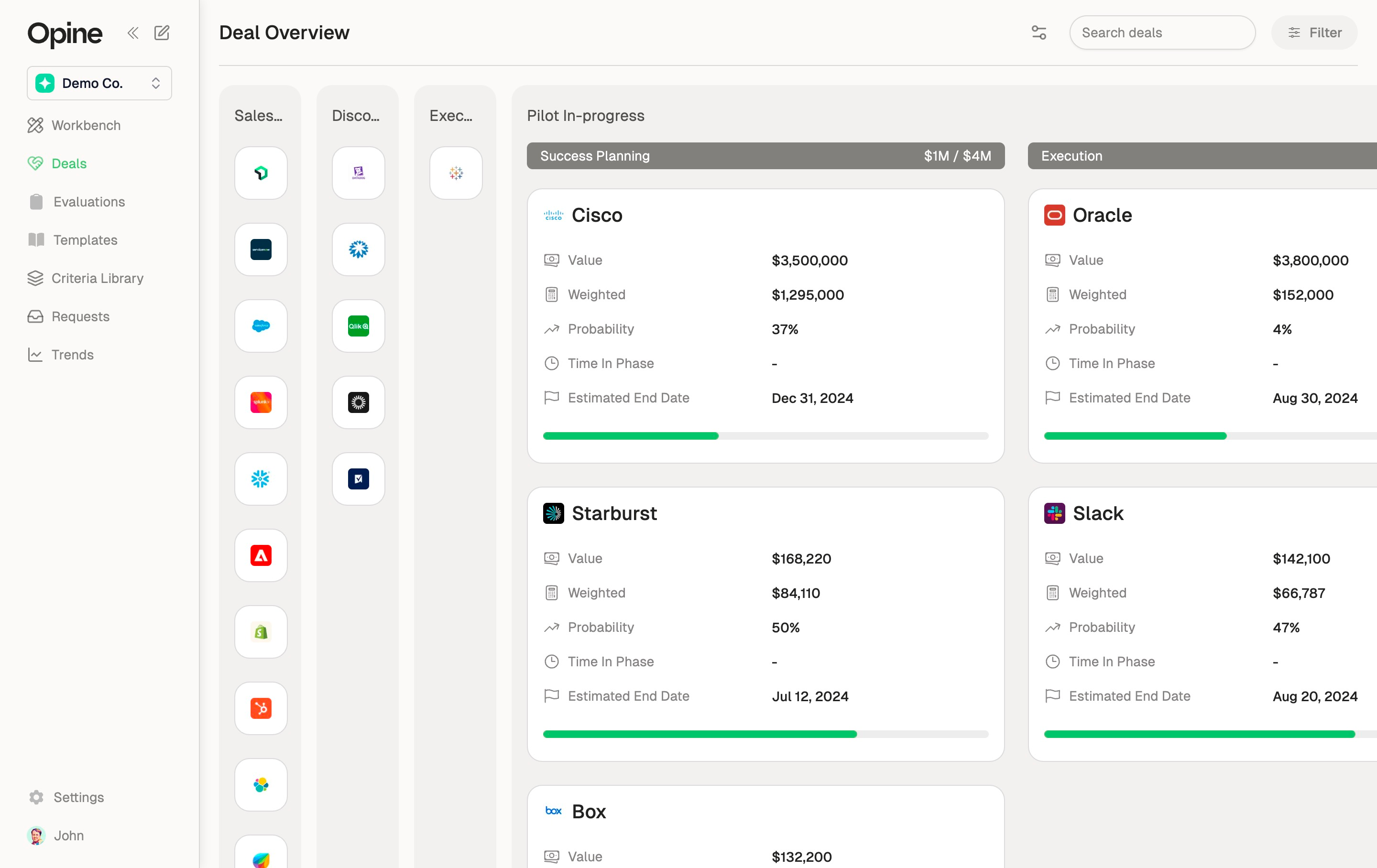Open the ServiceNow deal tile
The width and height of the screenshot is (1377, 868).
coord(261,250)
